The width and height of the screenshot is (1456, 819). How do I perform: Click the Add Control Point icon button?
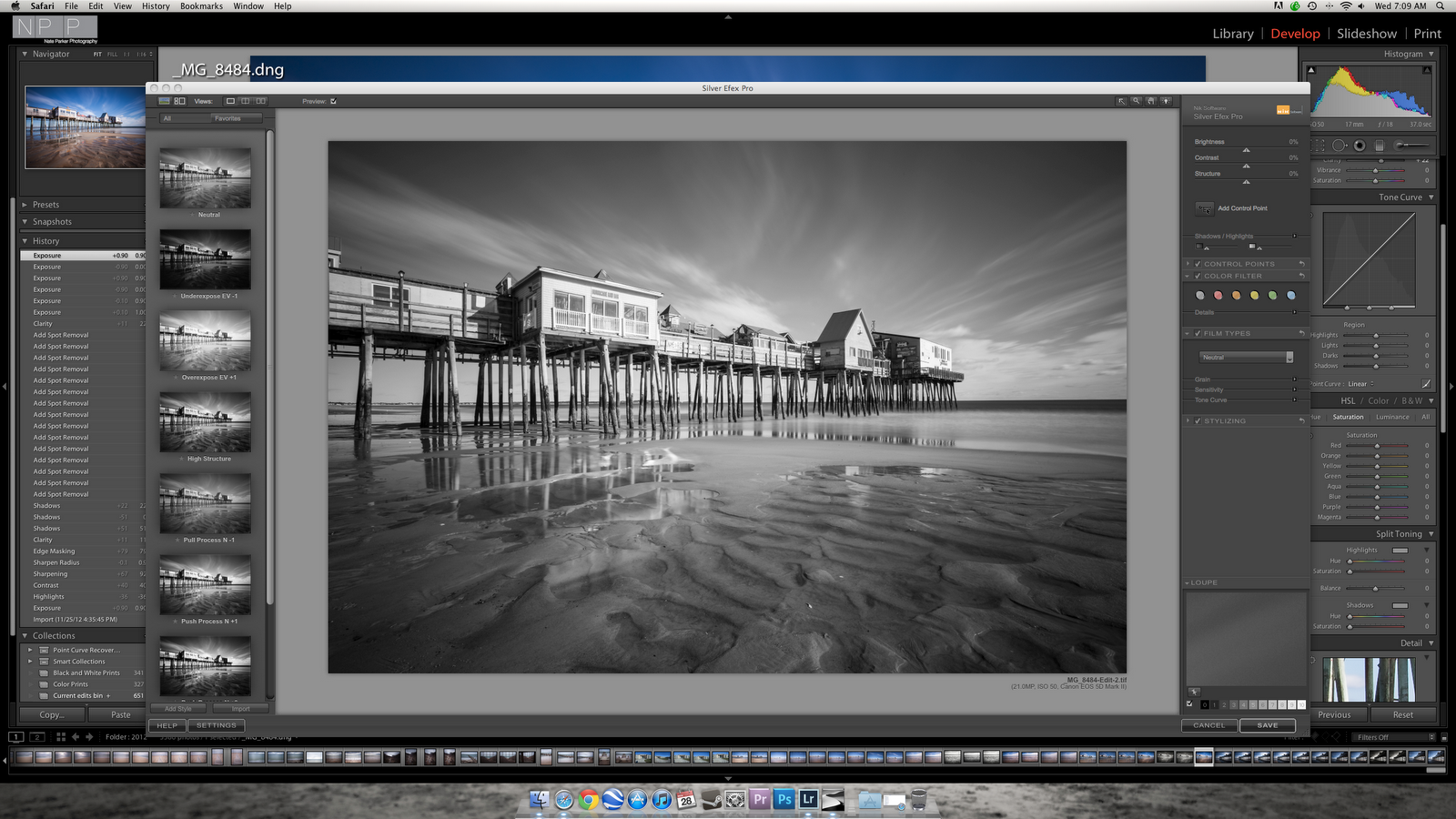(x=1205, y=208)
